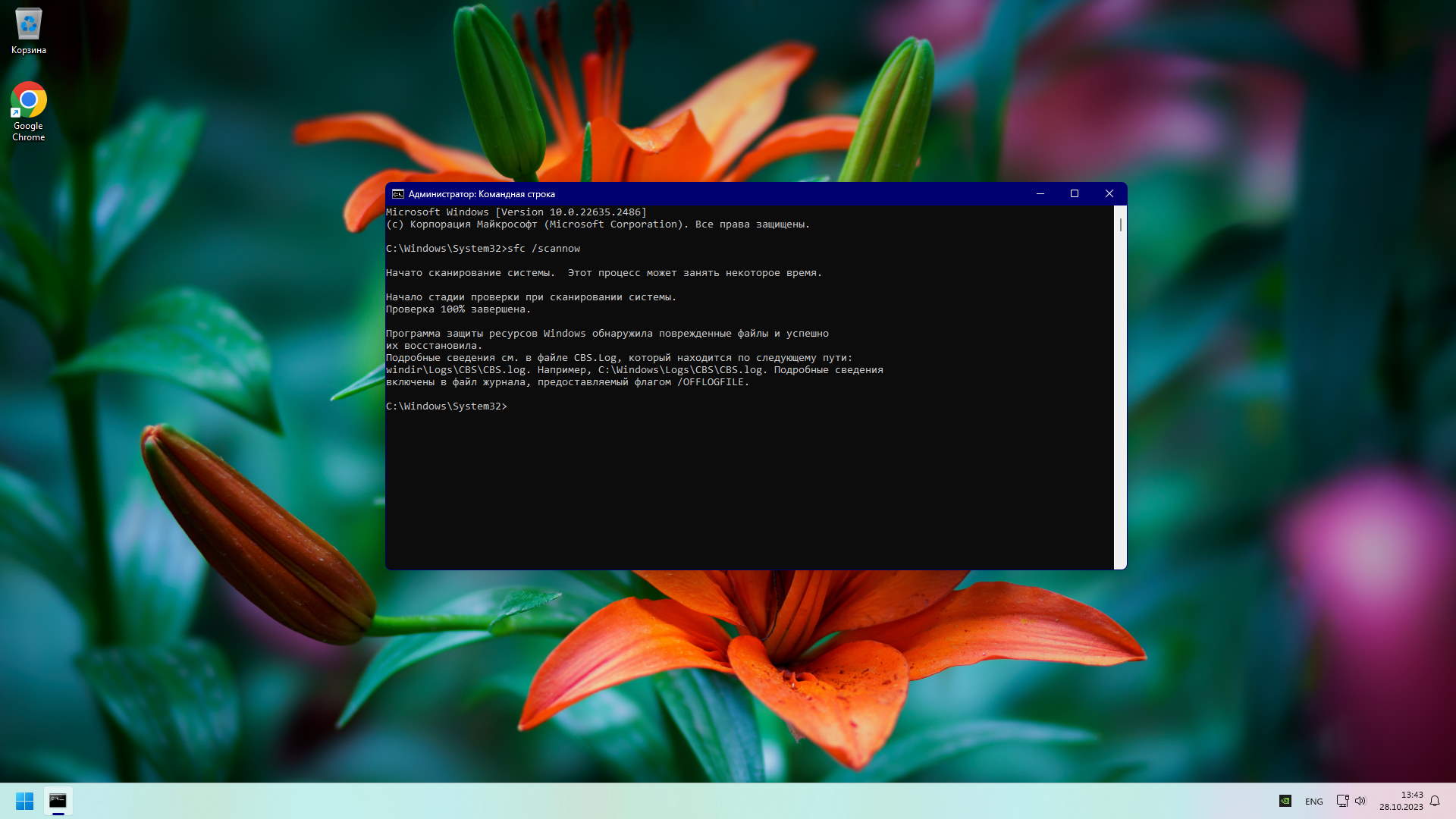This screenshot has width=1456, height=819.
Task: Open NVIDIA tray icon
Action: coord(1285,801)
